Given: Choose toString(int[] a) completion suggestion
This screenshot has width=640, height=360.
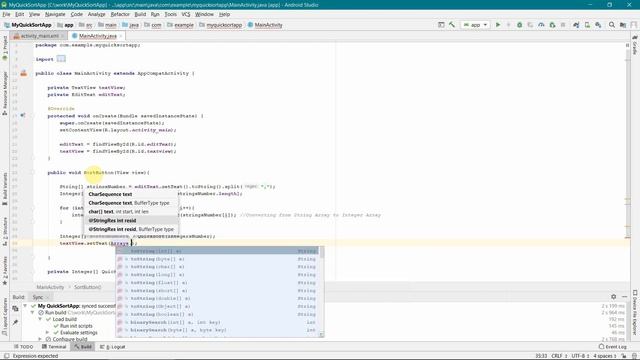Looking at the screenshot, I should pyautogui.click(x=217, y=251).
